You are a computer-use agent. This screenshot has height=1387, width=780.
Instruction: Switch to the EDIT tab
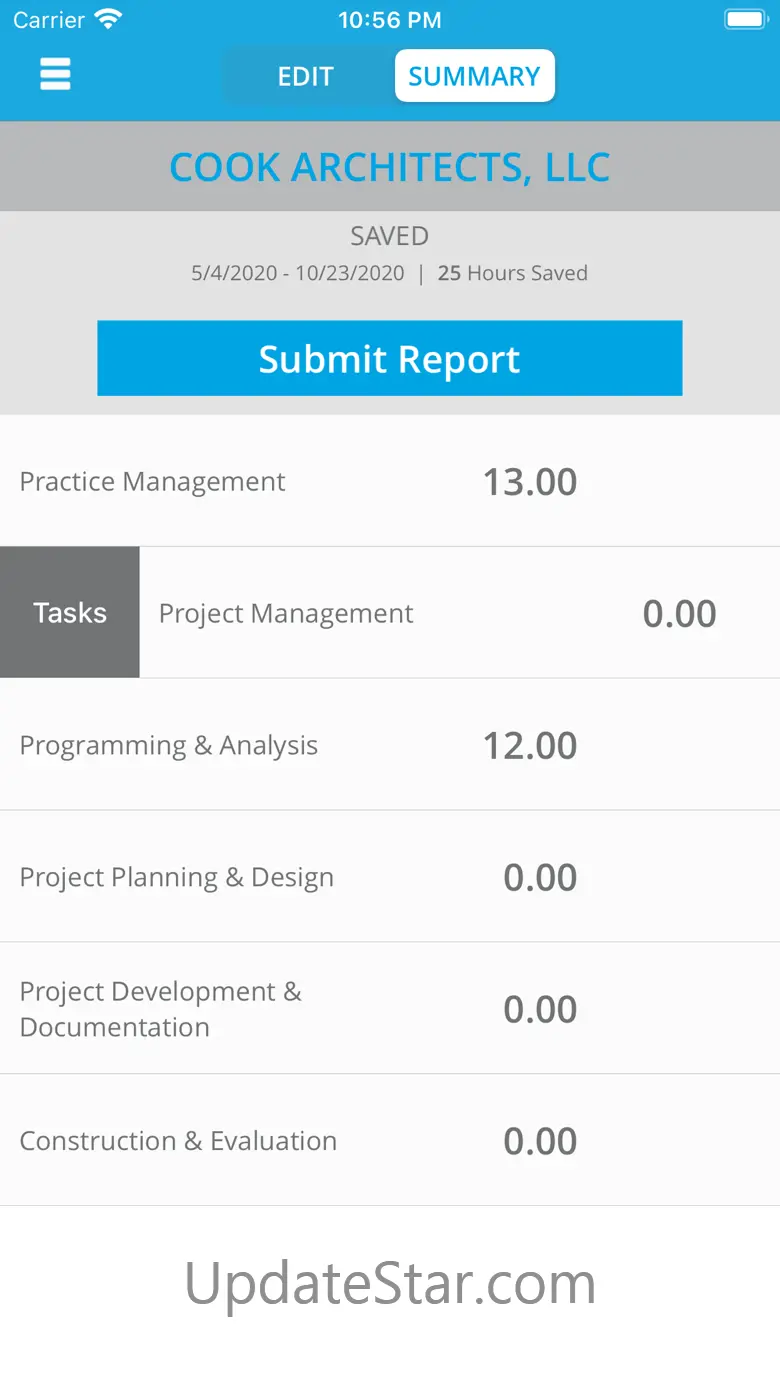305,76
